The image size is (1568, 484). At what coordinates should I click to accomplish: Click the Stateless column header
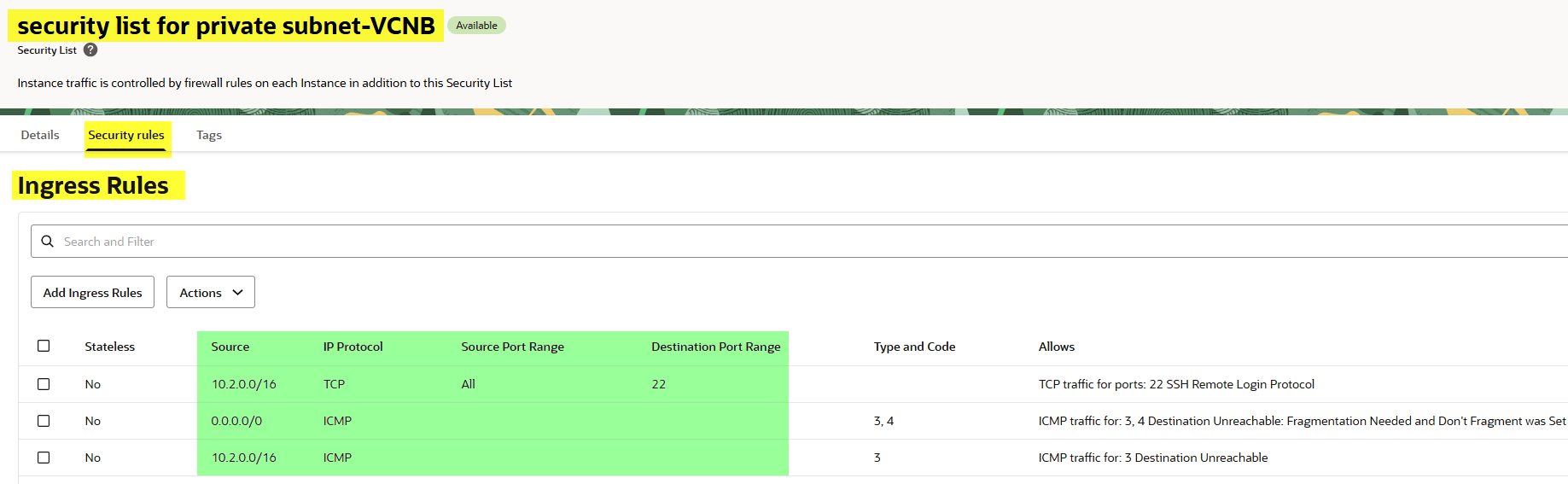click(110, 347)
